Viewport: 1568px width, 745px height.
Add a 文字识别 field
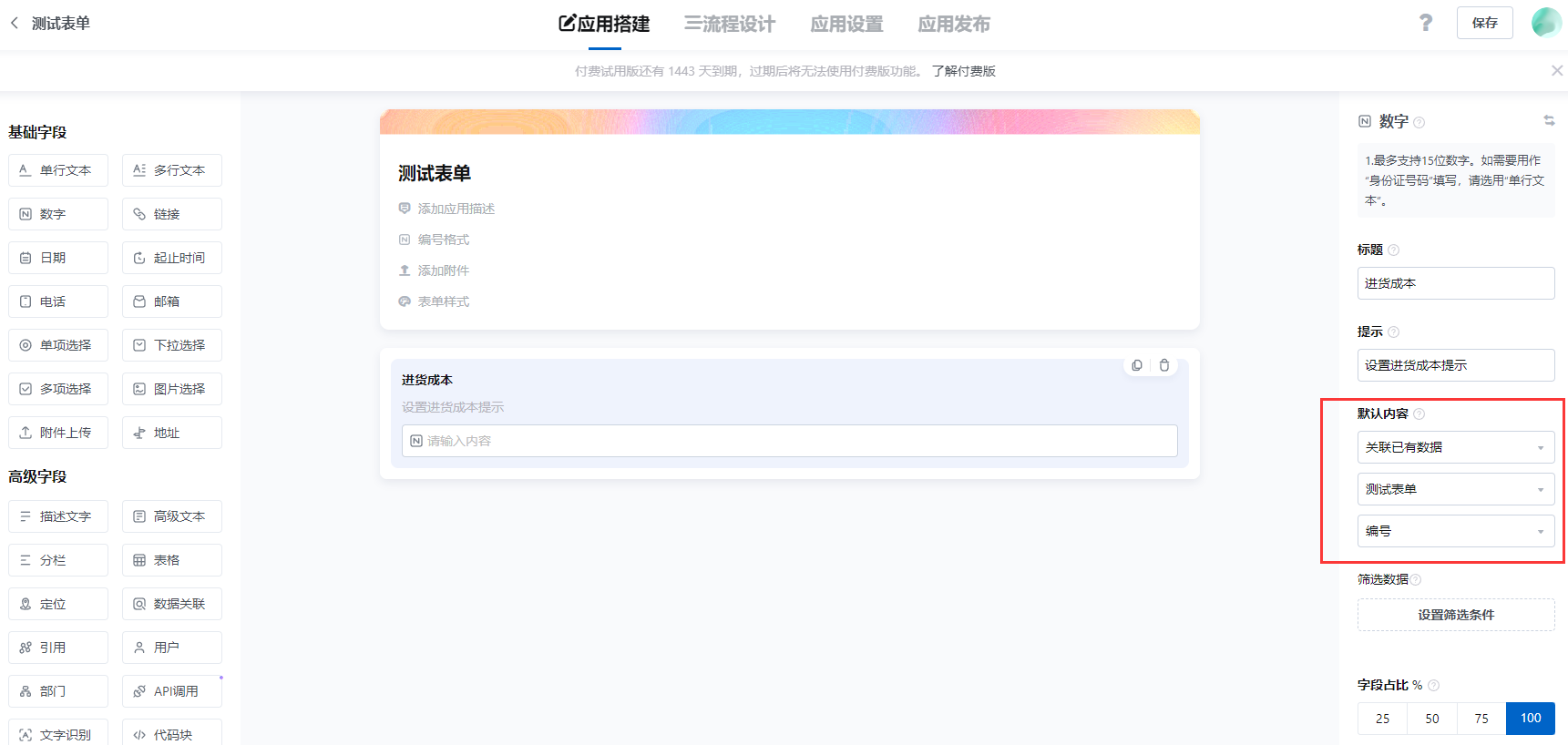[x=58, y=734]
